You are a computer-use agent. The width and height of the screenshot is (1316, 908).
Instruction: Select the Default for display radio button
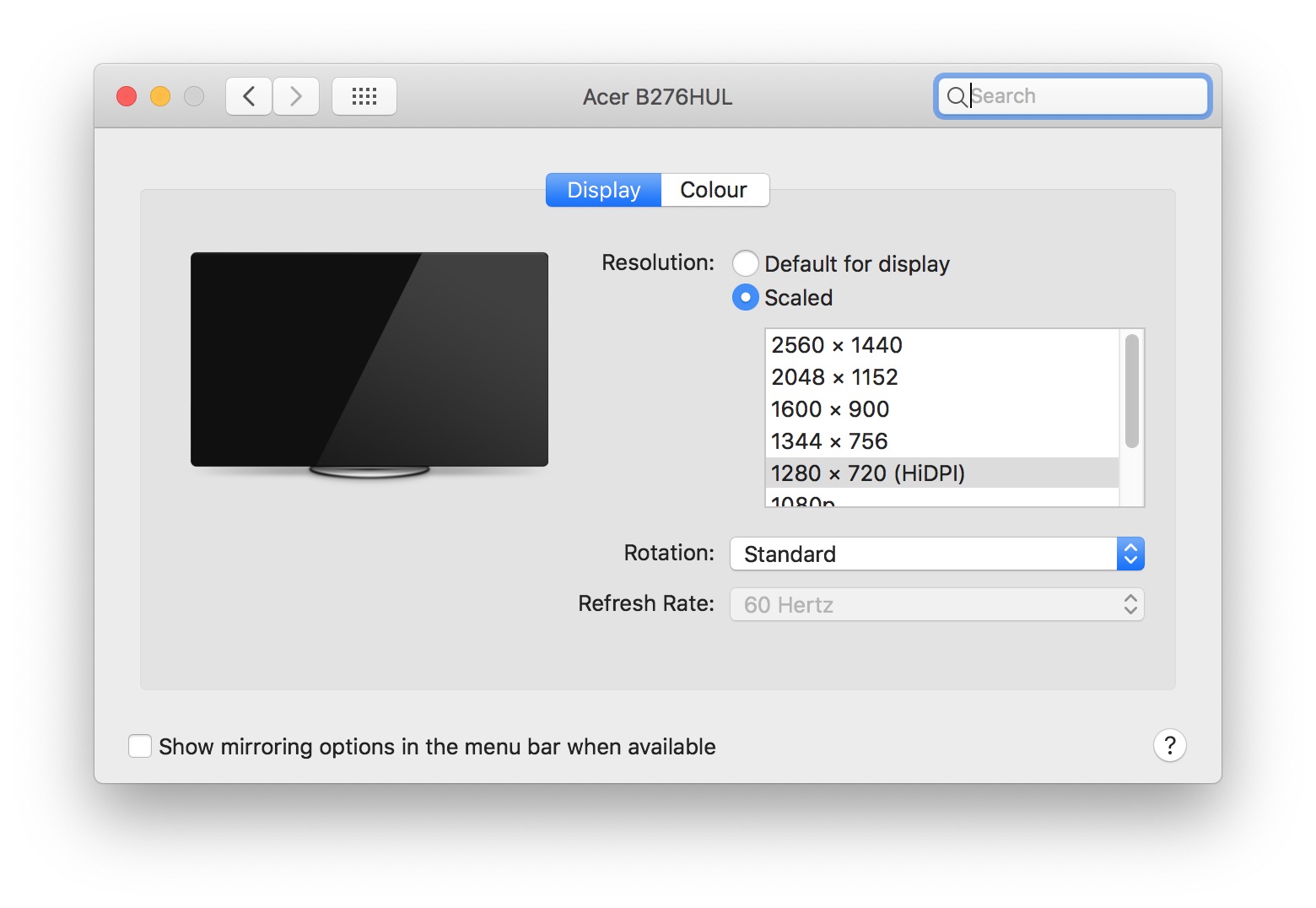[x=746, y=263]
